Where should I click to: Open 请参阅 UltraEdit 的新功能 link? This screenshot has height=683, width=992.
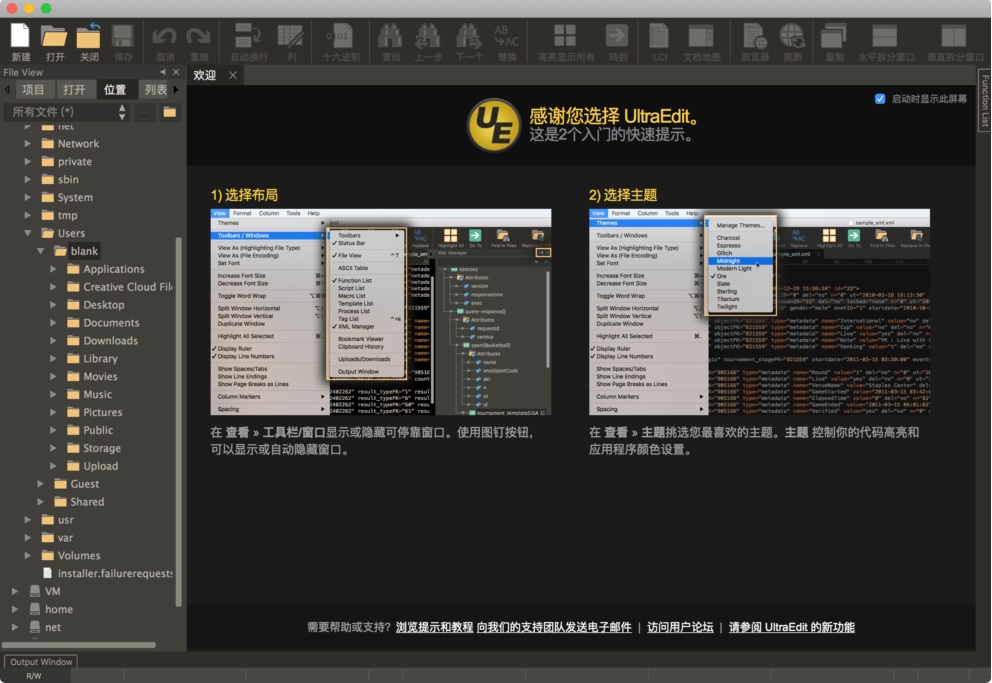pos(791,627)
